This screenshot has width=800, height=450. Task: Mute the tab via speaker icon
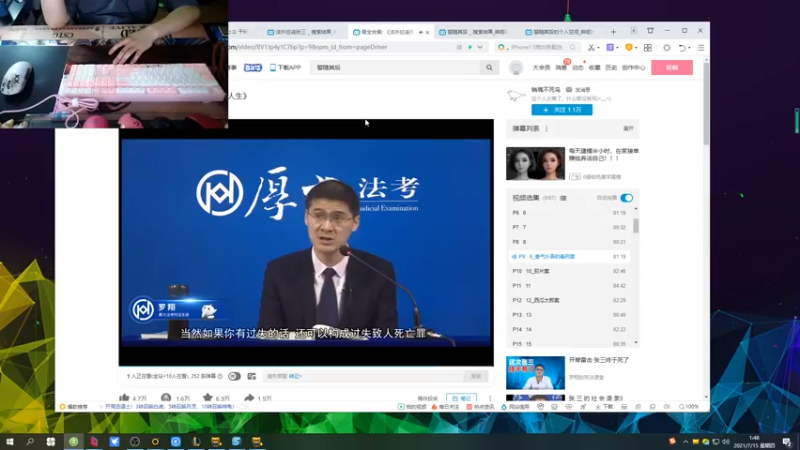(x=420, y=32)
